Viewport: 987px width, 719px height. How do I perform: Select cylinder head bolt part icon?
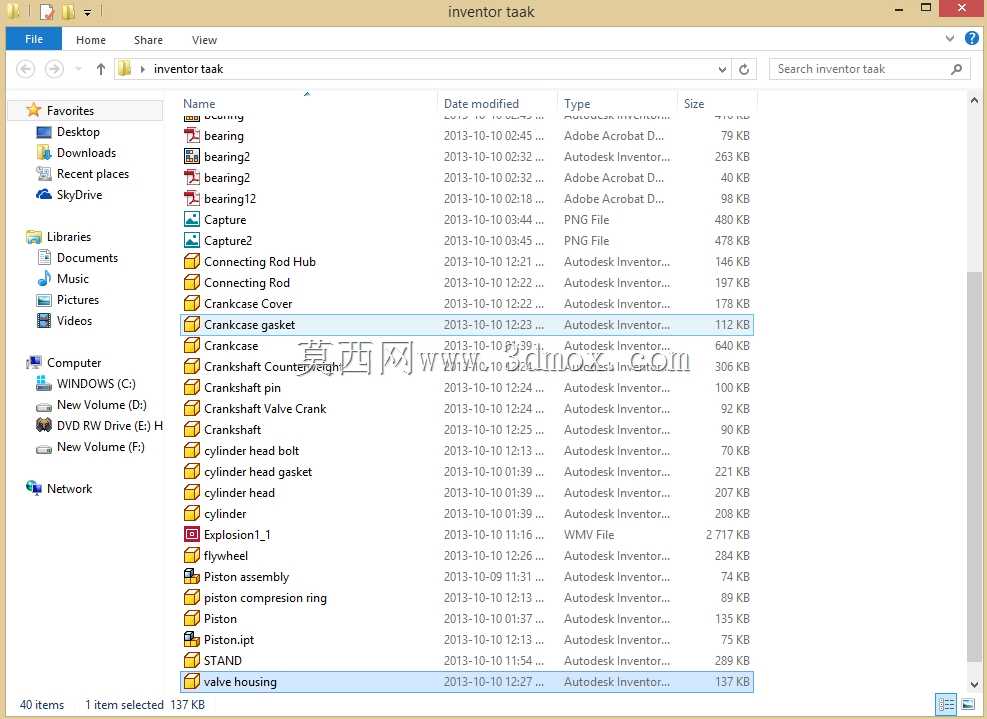click(x=191, y=450)
